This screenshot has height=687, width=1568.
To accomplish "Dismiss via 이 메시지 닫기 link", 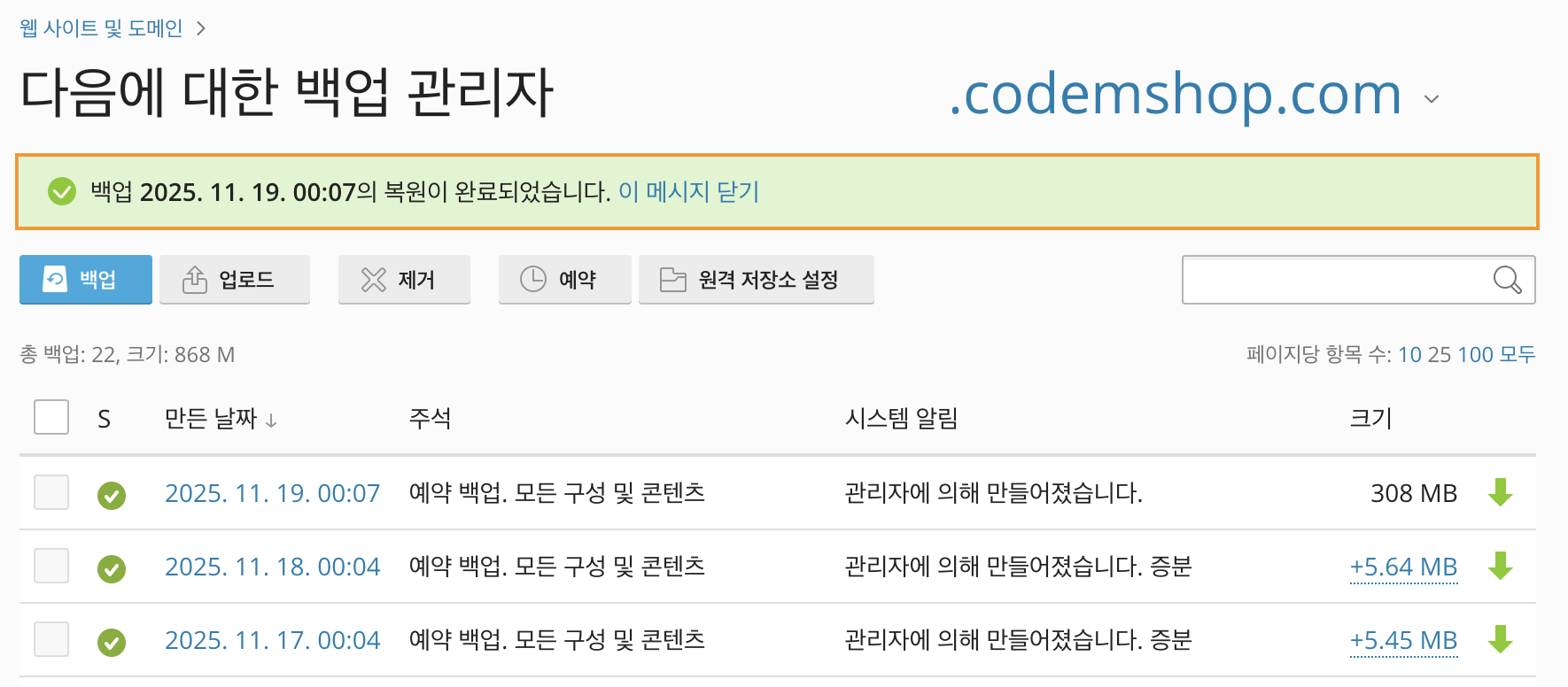I will point(688,191).
